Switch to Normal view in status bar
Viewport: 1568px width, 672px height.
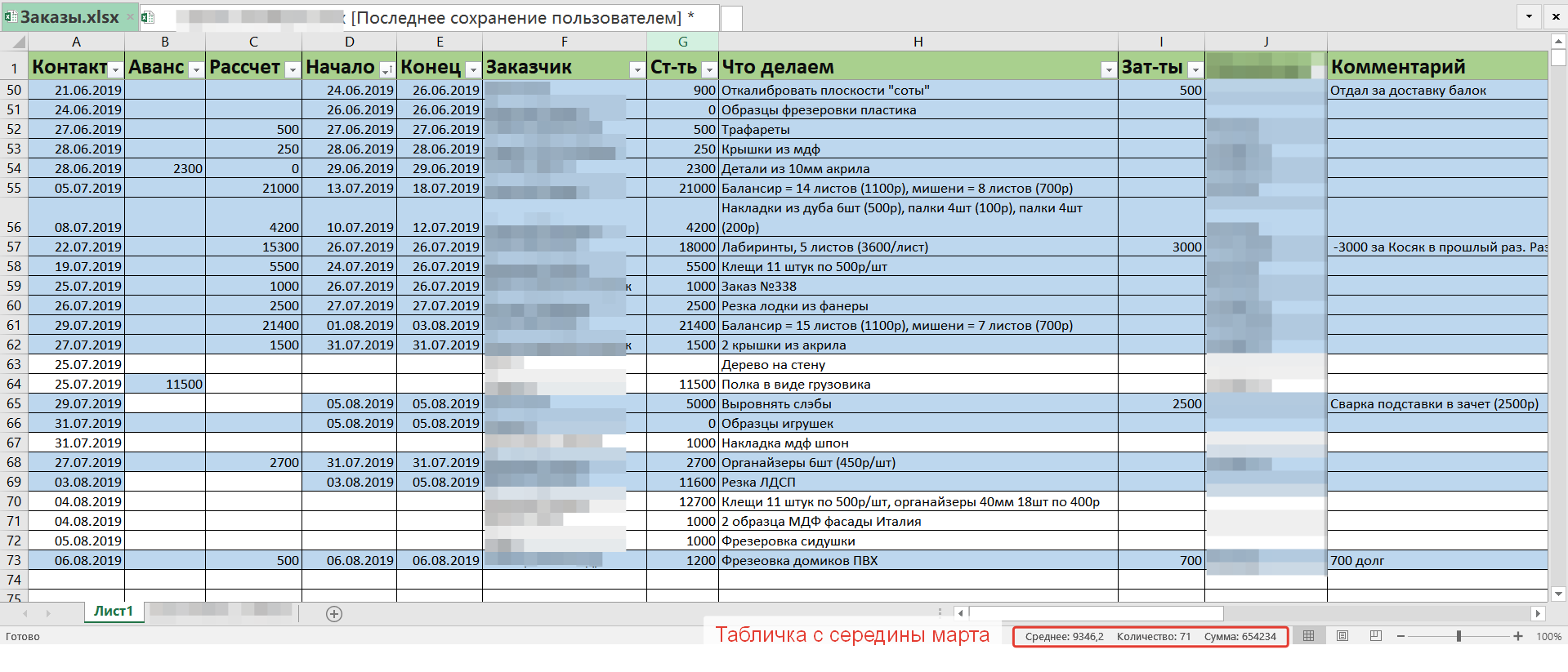1309,636
